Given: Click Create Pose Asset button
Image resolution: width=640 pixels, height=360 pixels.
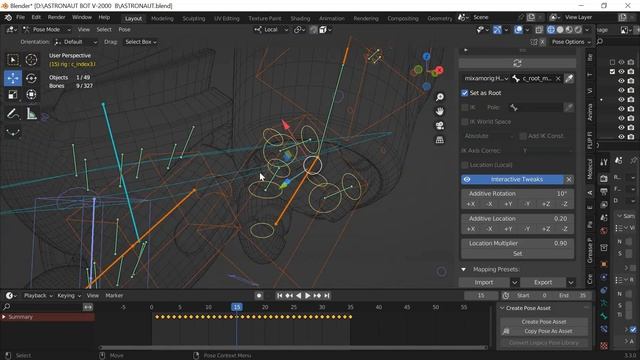Looking at the screenshot, I should [x=544, y=322].
